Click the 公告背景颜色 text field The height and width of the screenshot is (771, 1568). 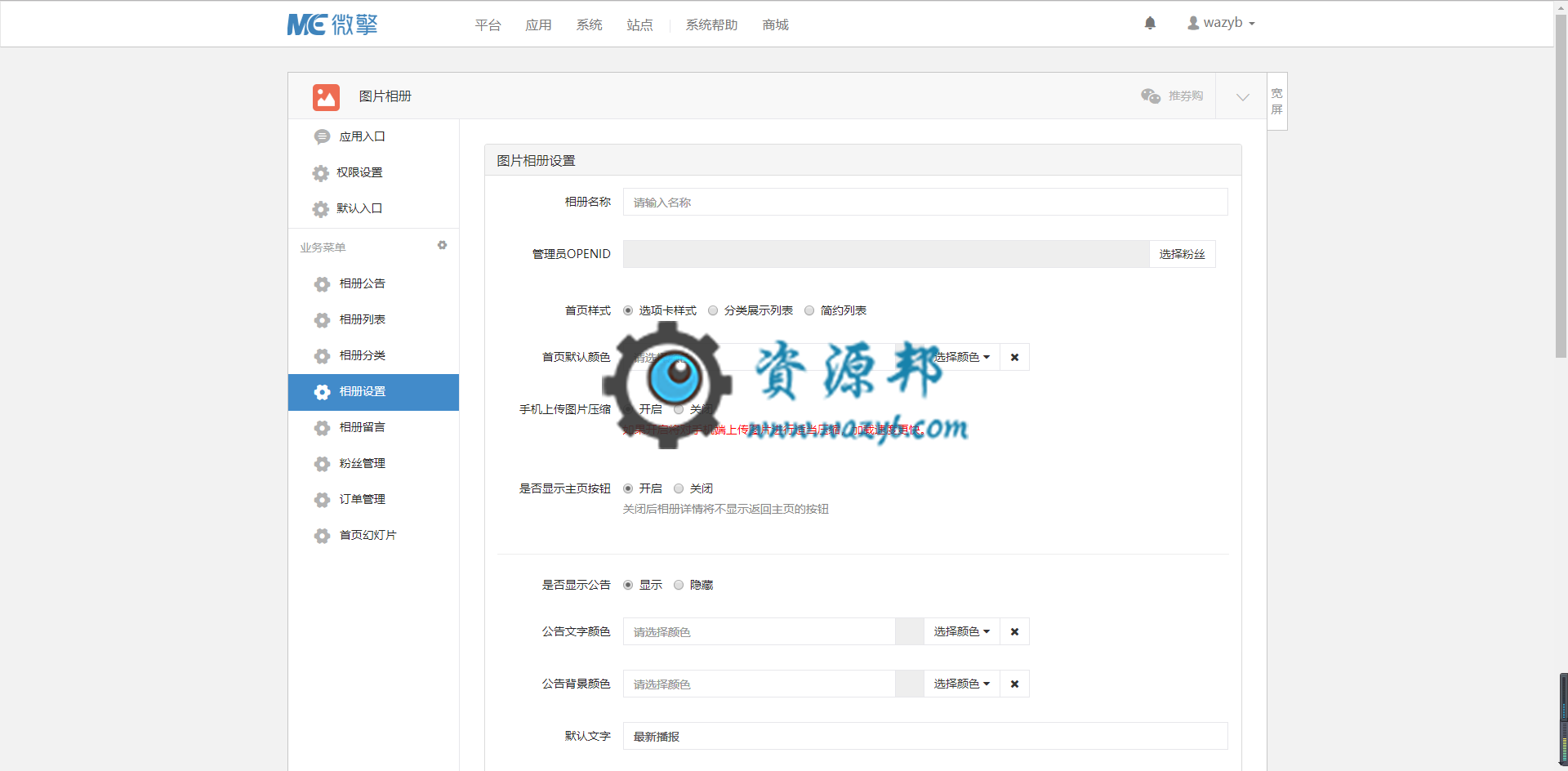(759, 684)
